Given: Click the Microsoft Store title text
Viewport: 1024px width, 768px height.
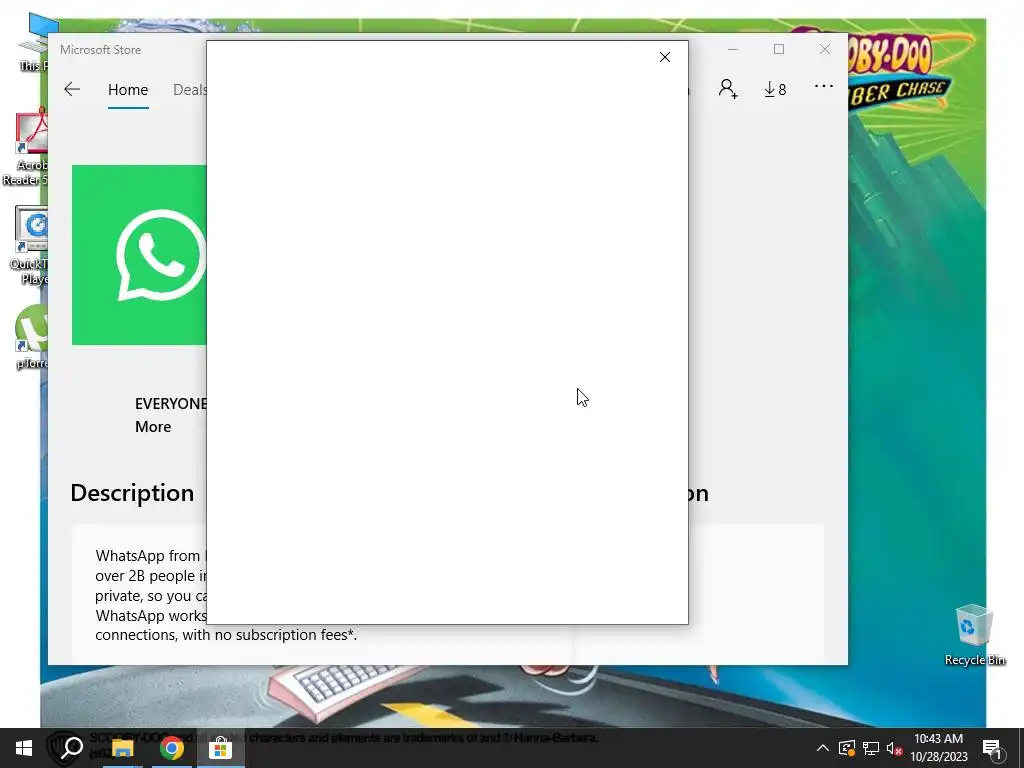Looking at the screenshot, I should tap(101, 50).
